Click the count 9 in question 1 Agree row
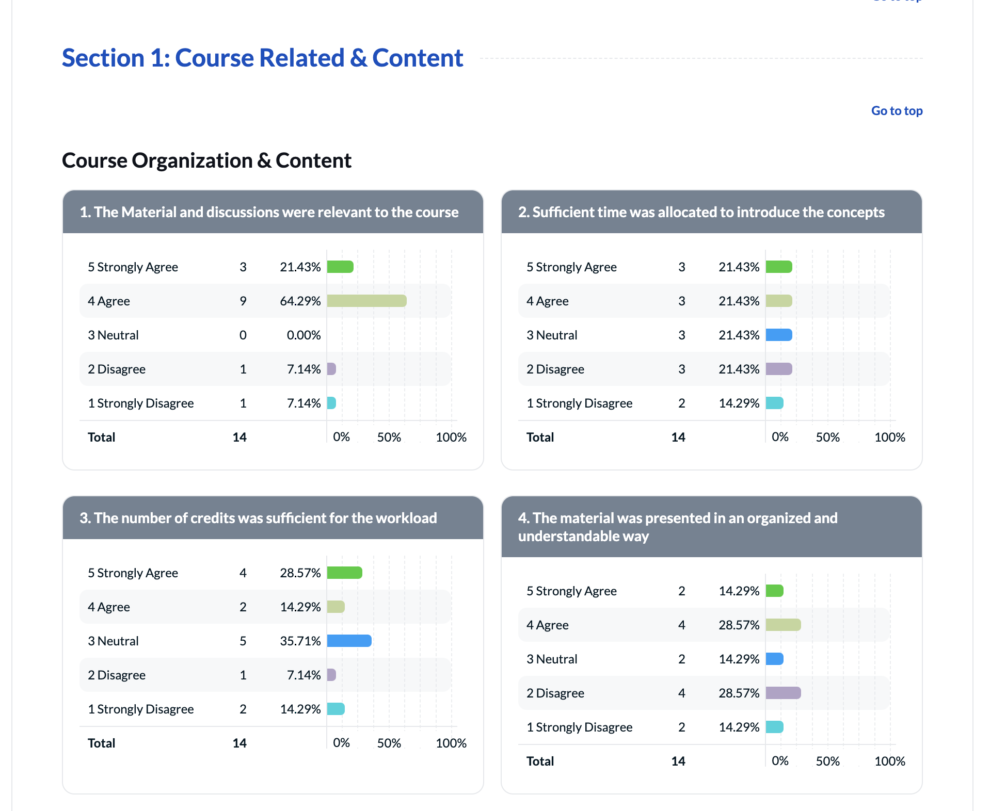Viewport: 990px width, 811px height. [242, 301]
